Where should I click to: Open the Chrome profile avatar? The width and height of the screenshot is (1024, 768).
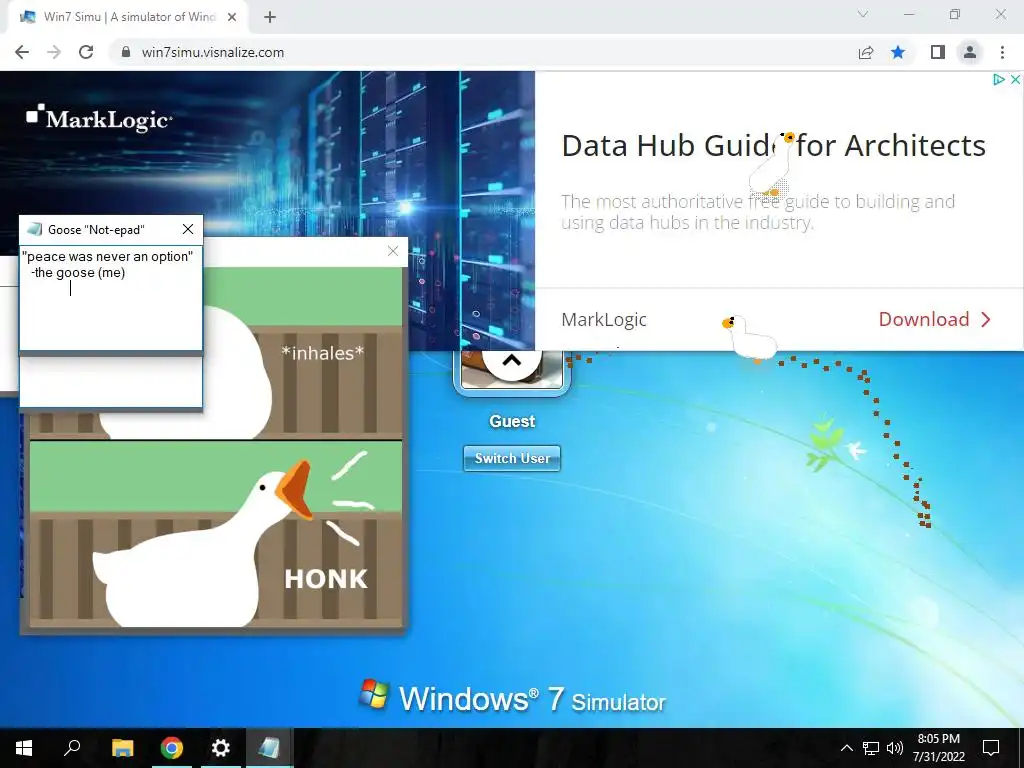970,52
